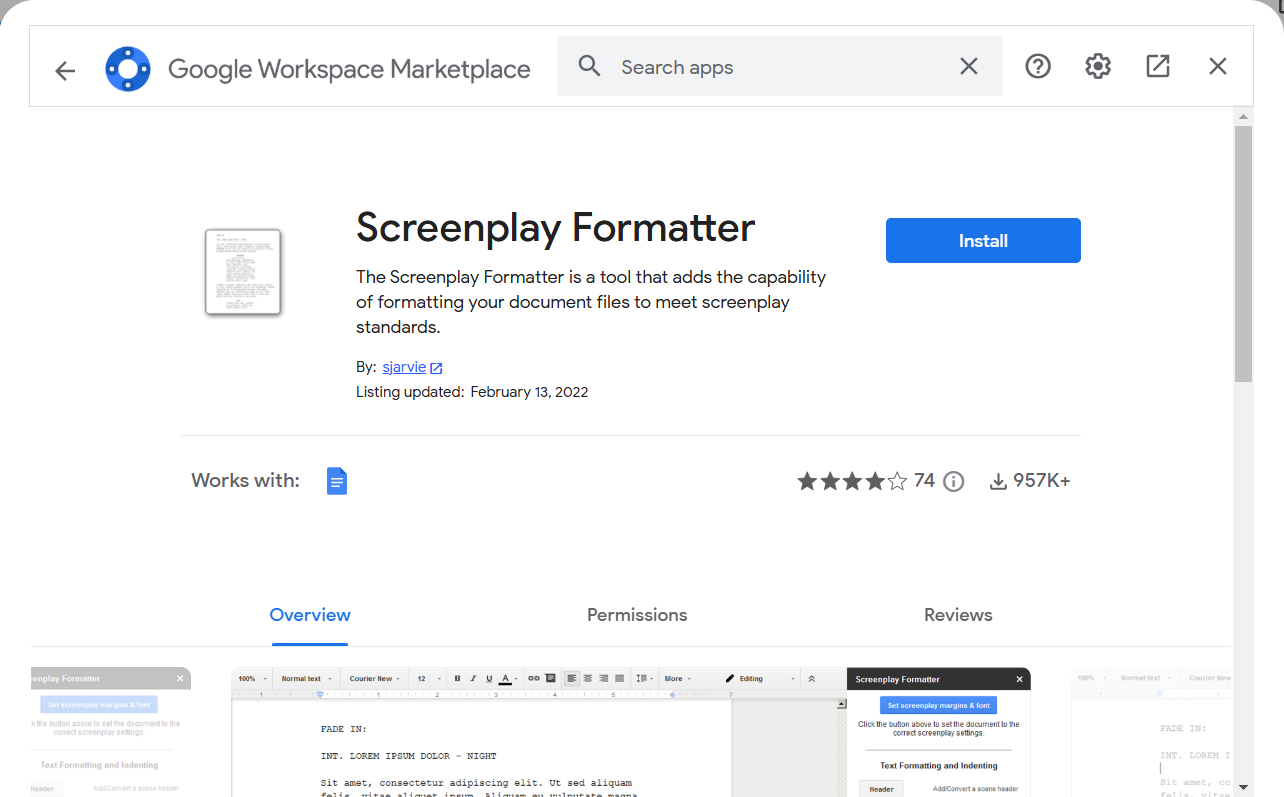
Task: Switch to the Reviews tab
Action: 958,615
